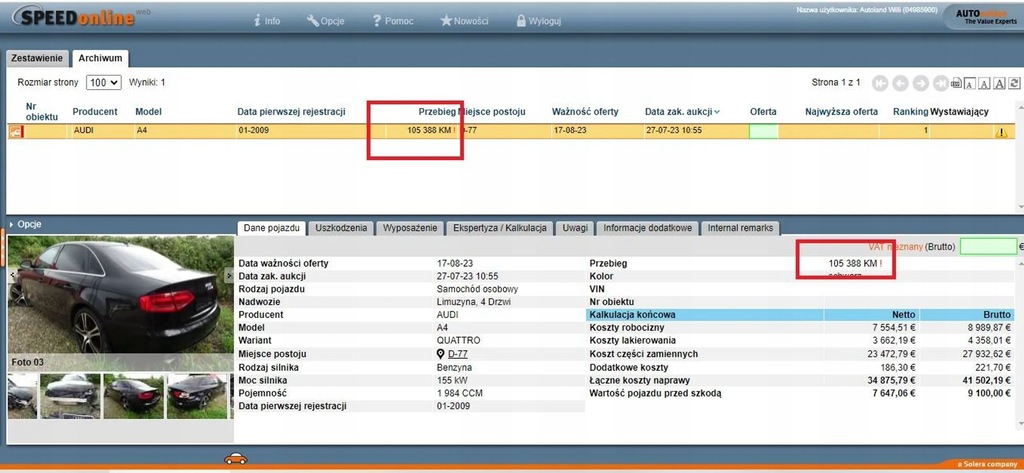Screen dimensions: 1024x473
Task: Open the Pomoc menu
Action: click(392, 20)
